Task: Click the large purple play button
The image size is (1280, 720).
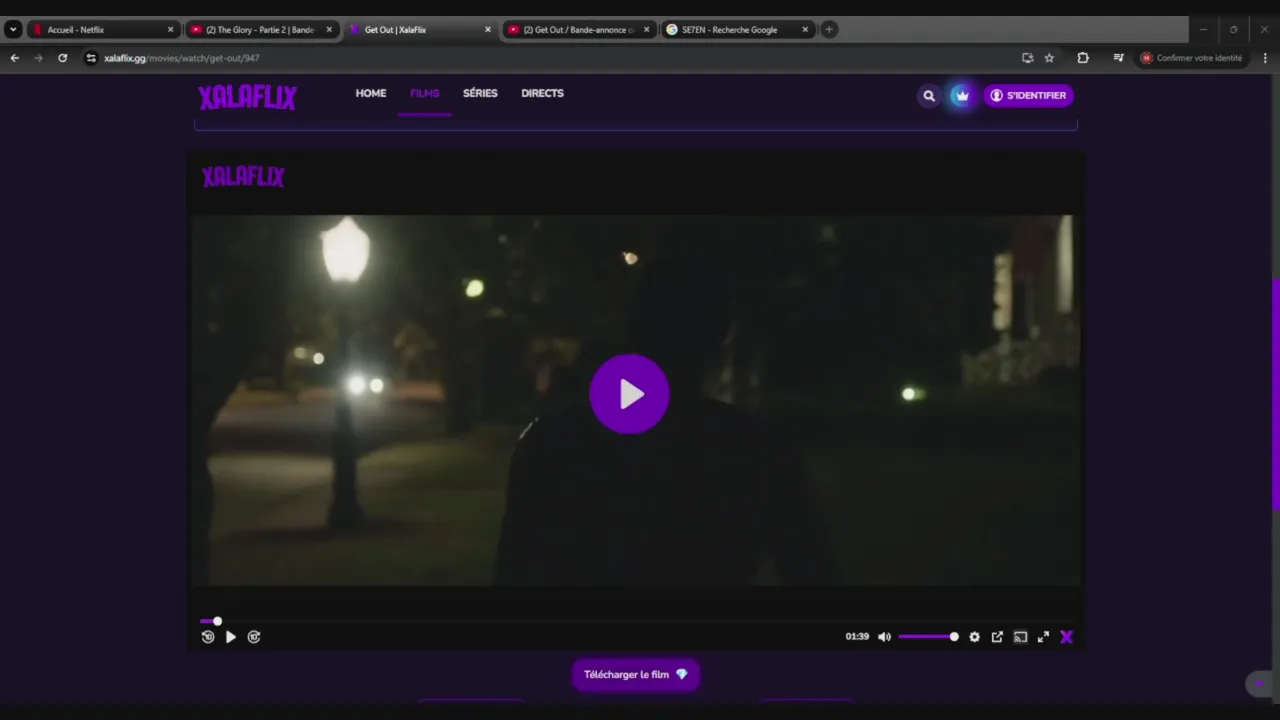Action: point(629,394)
